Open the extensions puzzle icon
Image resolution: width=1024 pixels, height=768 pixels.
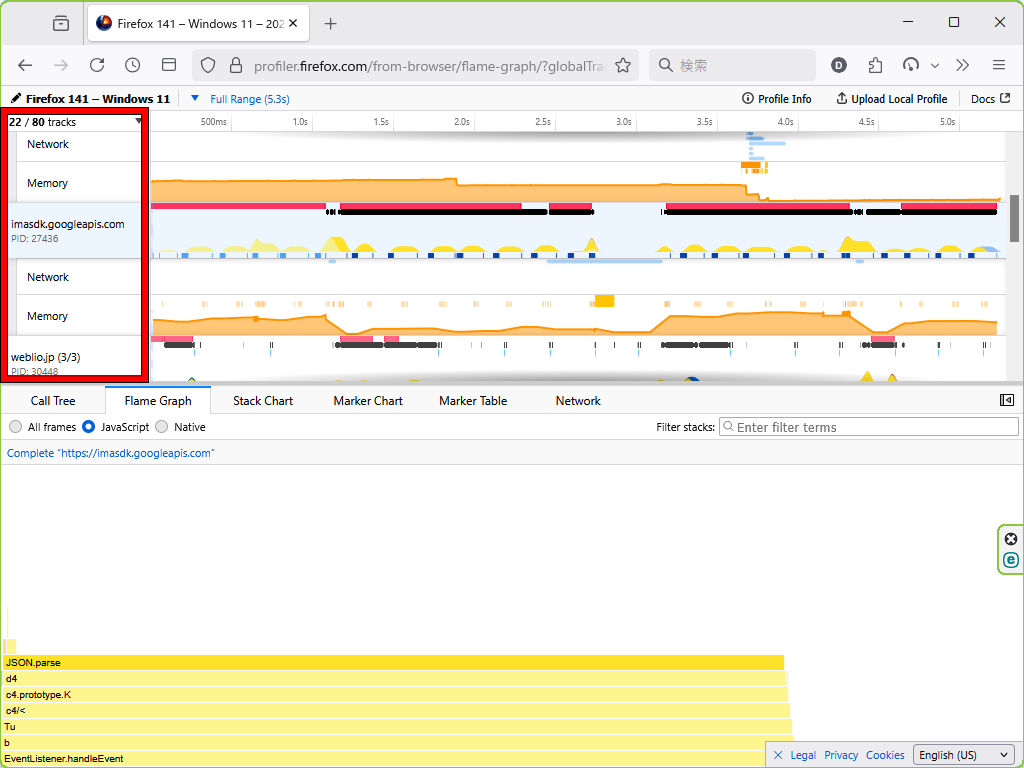[x=875, y=65]
